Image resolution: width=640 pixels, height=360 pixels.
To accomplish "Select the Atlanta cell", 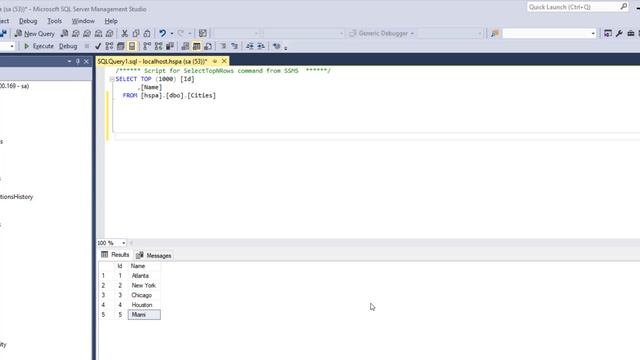I will point(144,276).
